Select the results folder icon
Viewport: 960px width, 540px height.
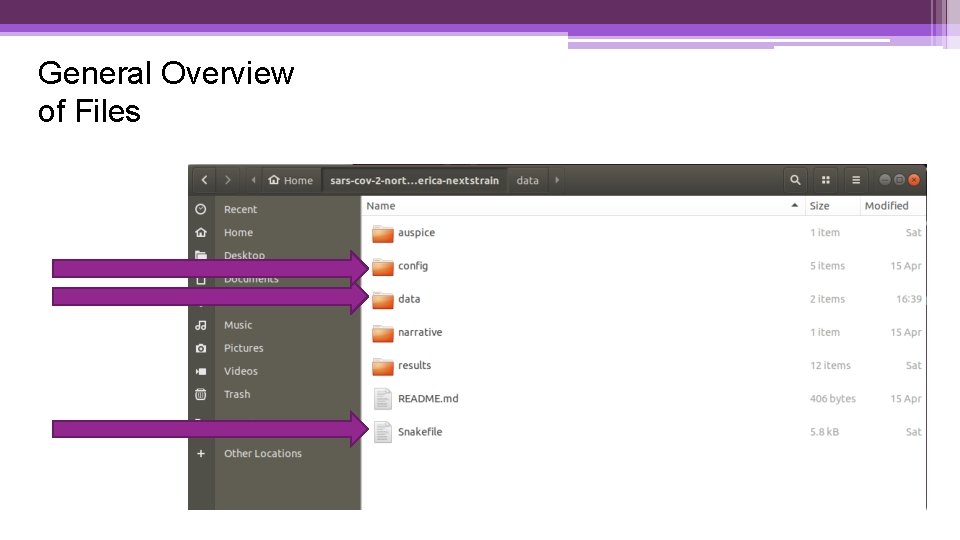[x=383, y=366]
